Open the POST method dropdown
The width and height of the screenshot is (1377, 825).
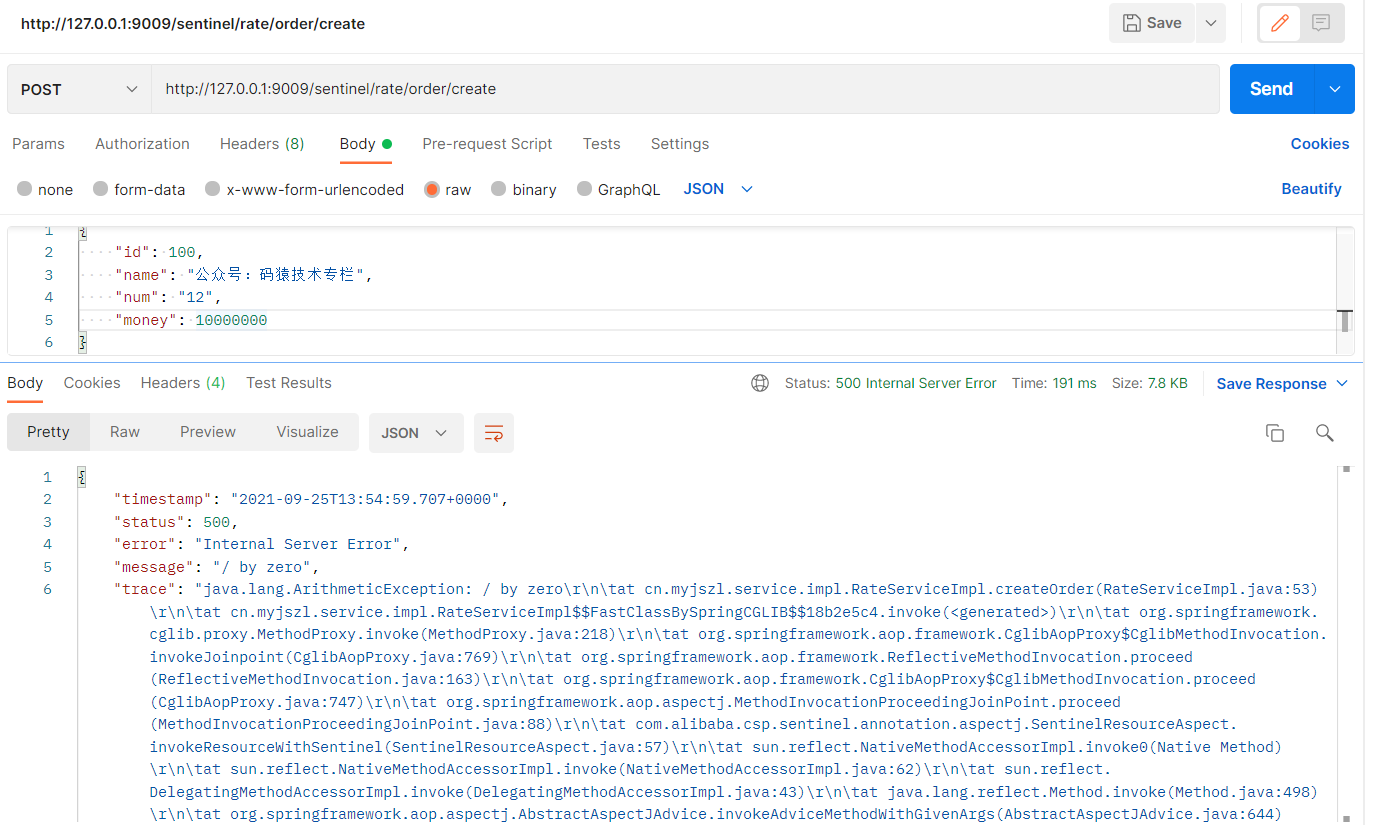click(x=79, y=89)
